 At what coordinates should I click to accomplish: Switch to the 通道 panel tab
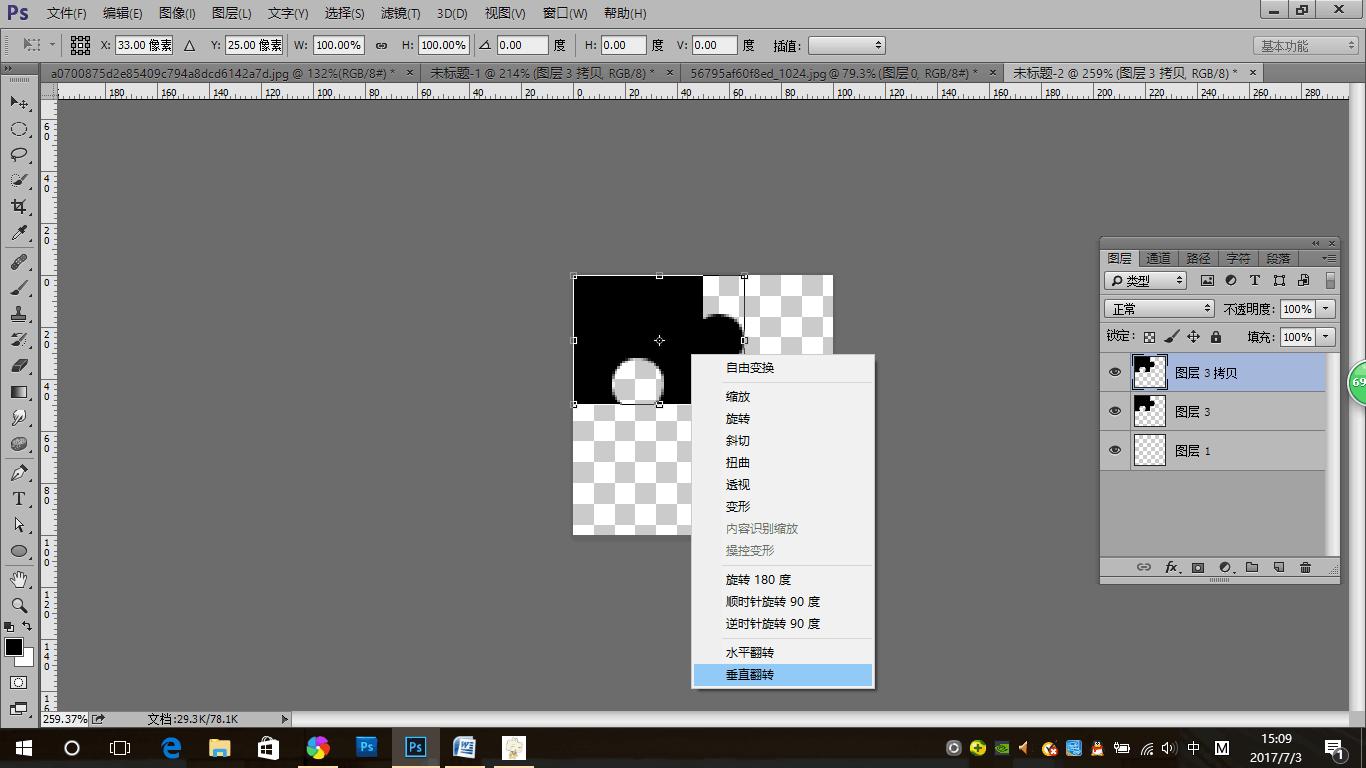(1158, 258)
